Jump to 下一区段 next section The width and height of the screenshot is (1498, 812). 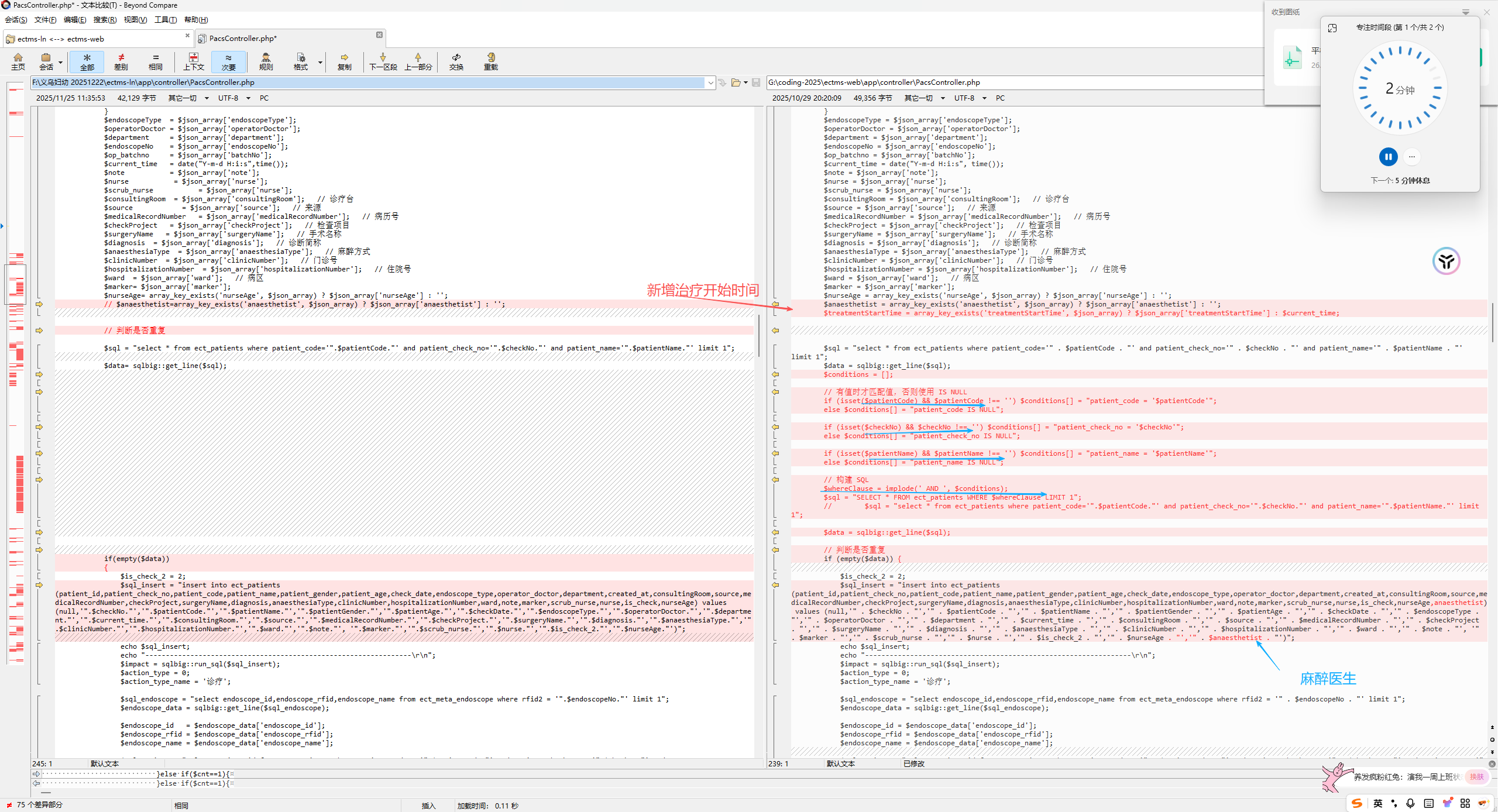click(383, 61)
